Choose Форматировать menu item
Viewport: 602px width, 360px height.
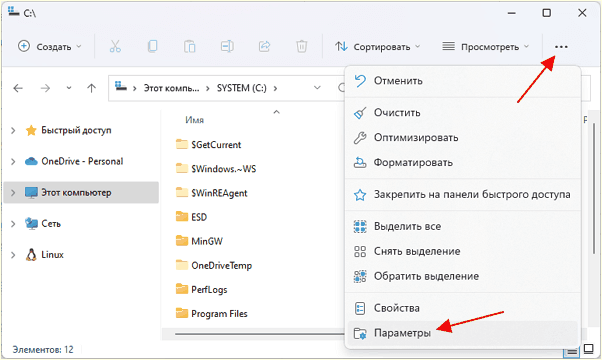(x=463, y=163)
